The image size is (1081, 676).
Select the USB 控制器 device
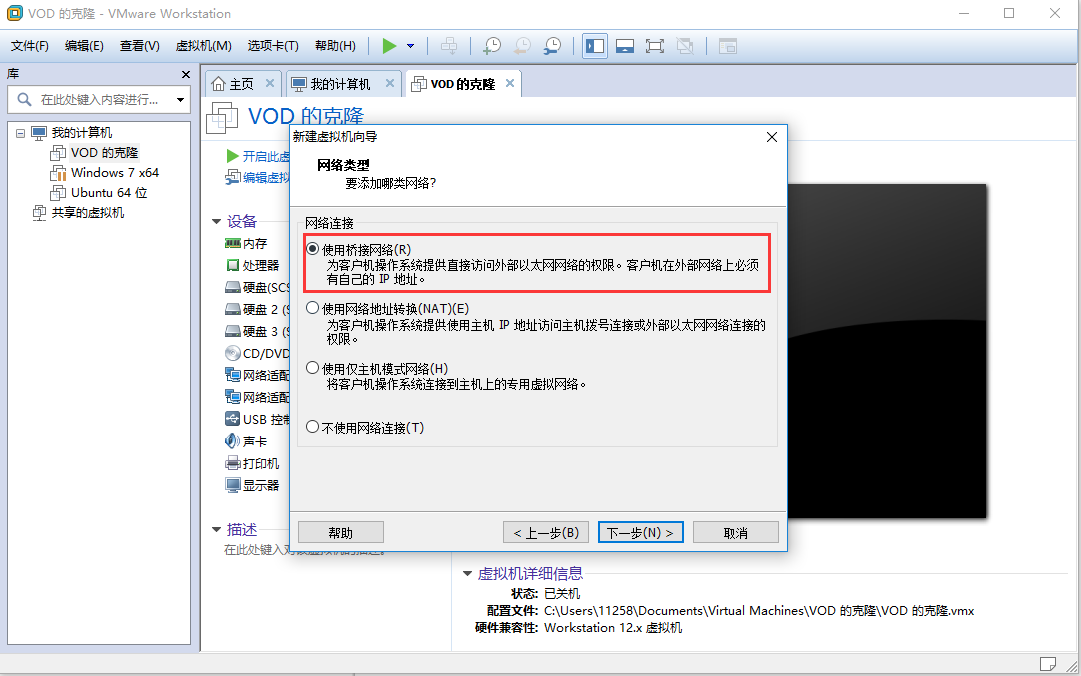tap(257, 420)
